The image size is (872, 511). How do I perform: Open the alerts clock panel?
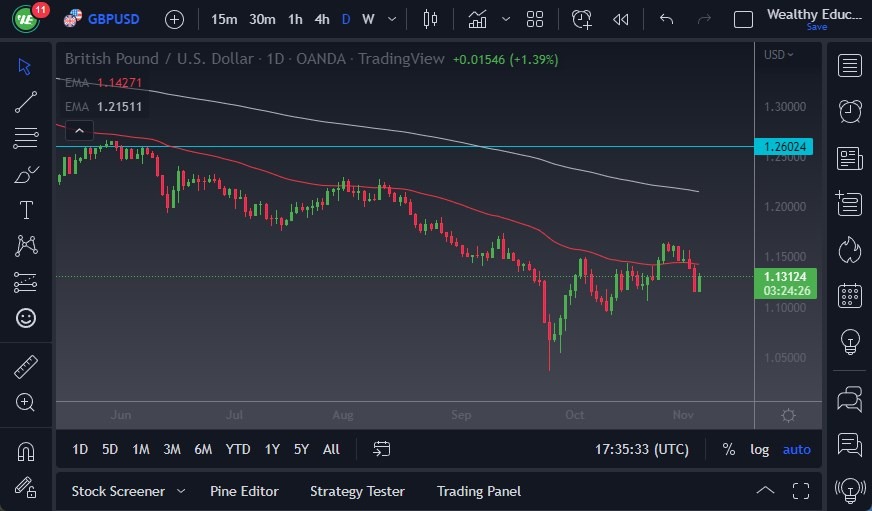(x=850, y=111)
